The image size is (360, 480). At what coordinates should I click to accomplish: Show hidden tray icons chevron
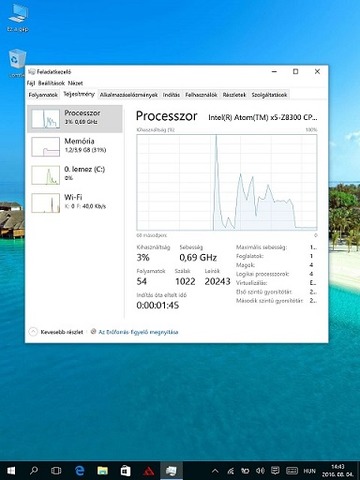point(215,471)
